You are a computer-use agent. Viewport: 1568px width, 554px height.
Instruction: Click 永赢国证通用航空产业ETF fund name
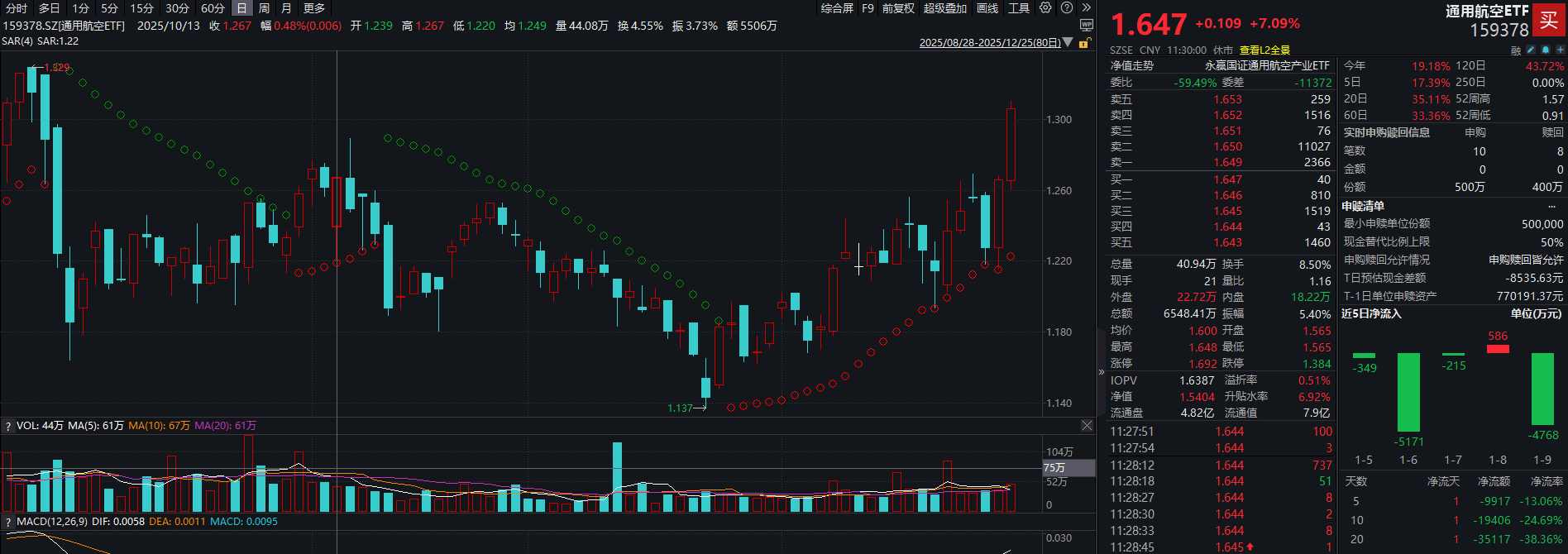pos(1267,66)
